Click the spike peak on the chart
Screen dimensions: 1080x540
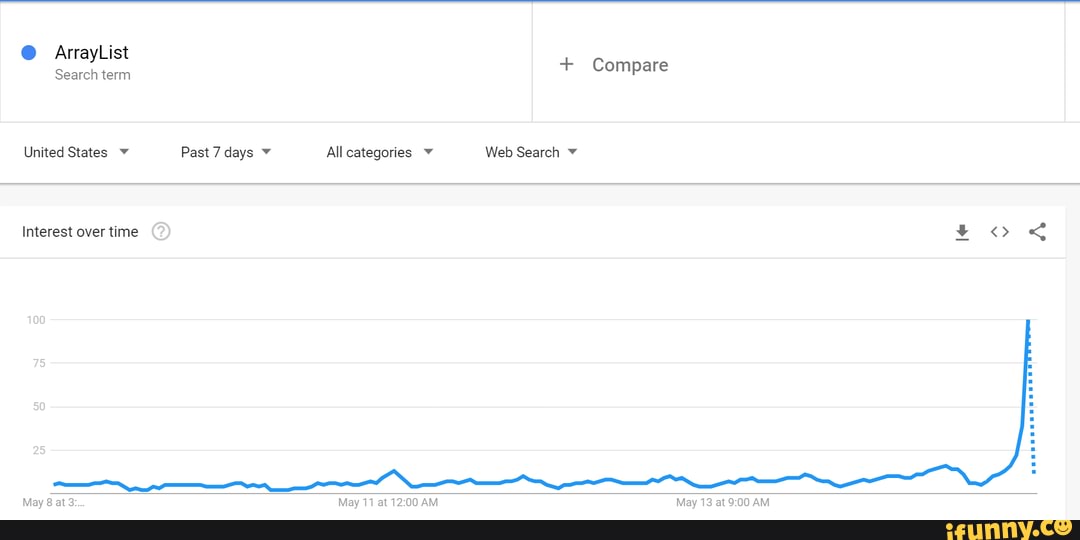1028,321
